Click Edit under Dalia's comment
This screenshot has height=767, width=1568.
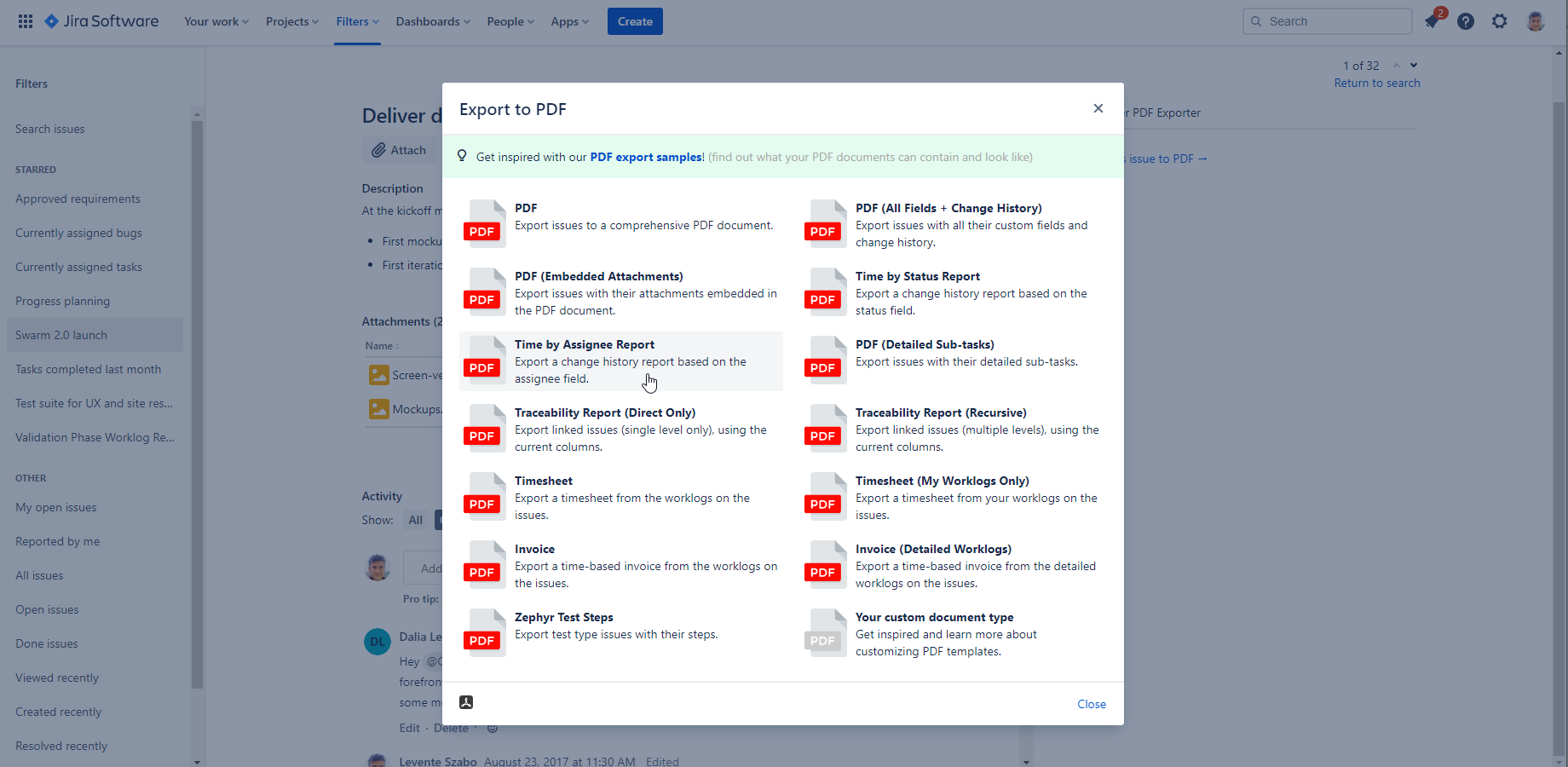click(409, 728)
